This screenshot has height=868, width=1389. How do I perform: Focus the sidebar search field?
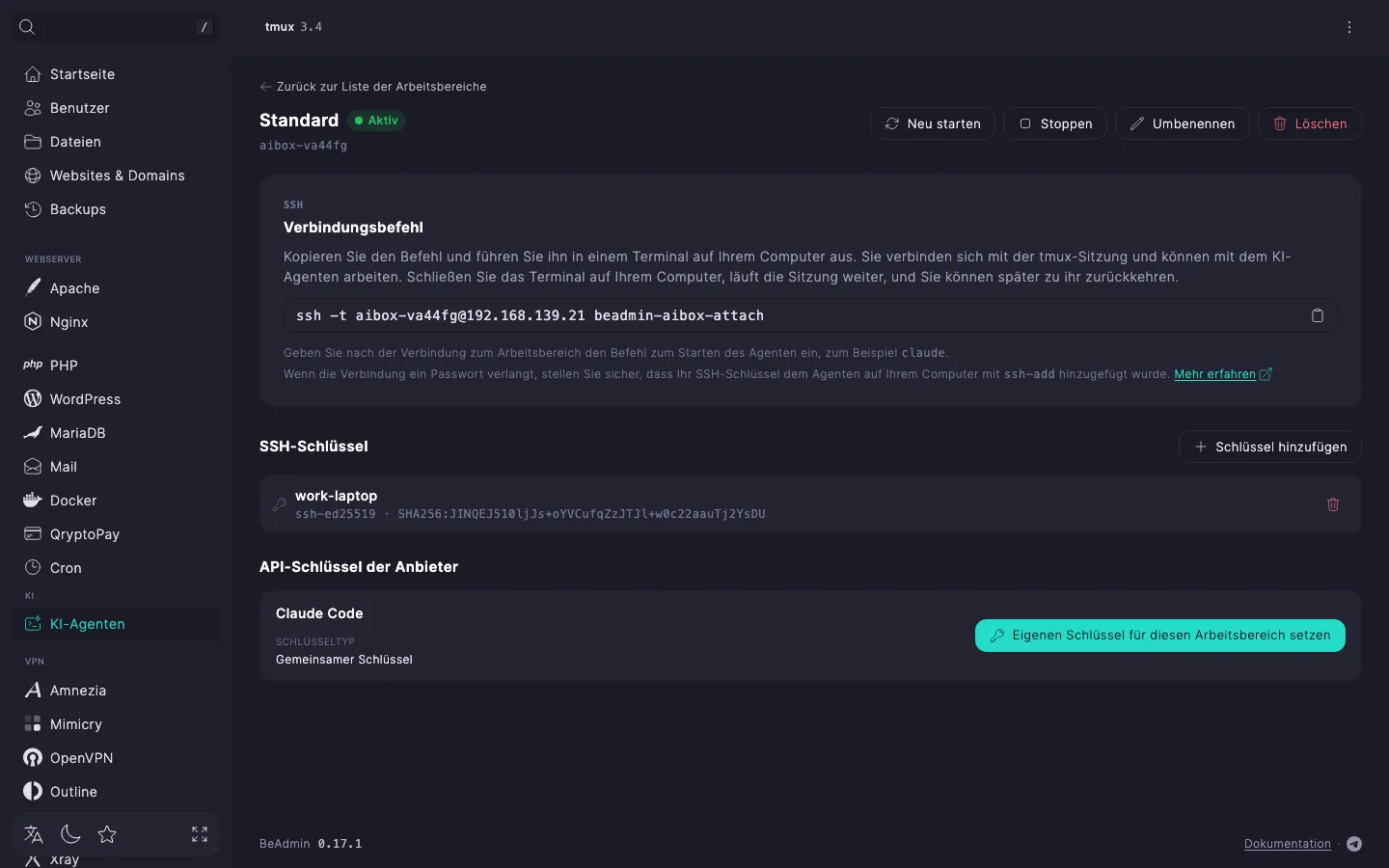pyautogui.click(x=116, y=27)
